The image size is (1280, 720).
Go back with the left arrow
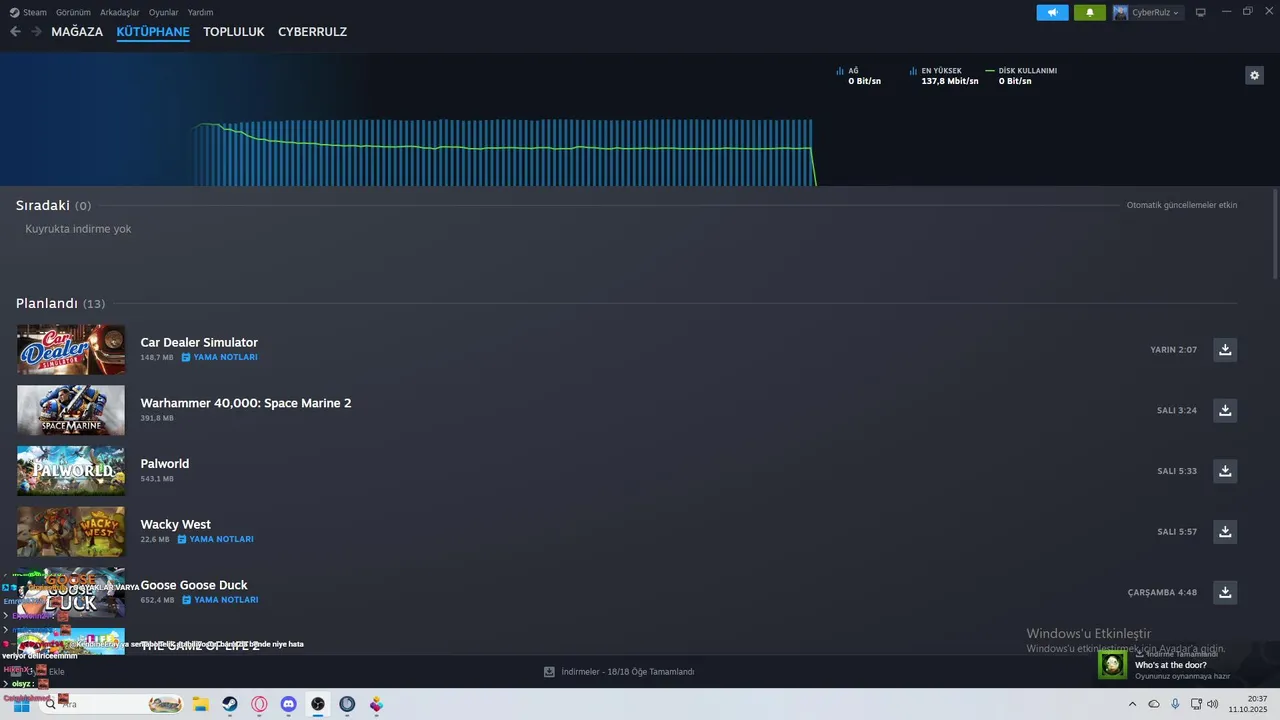15,31
